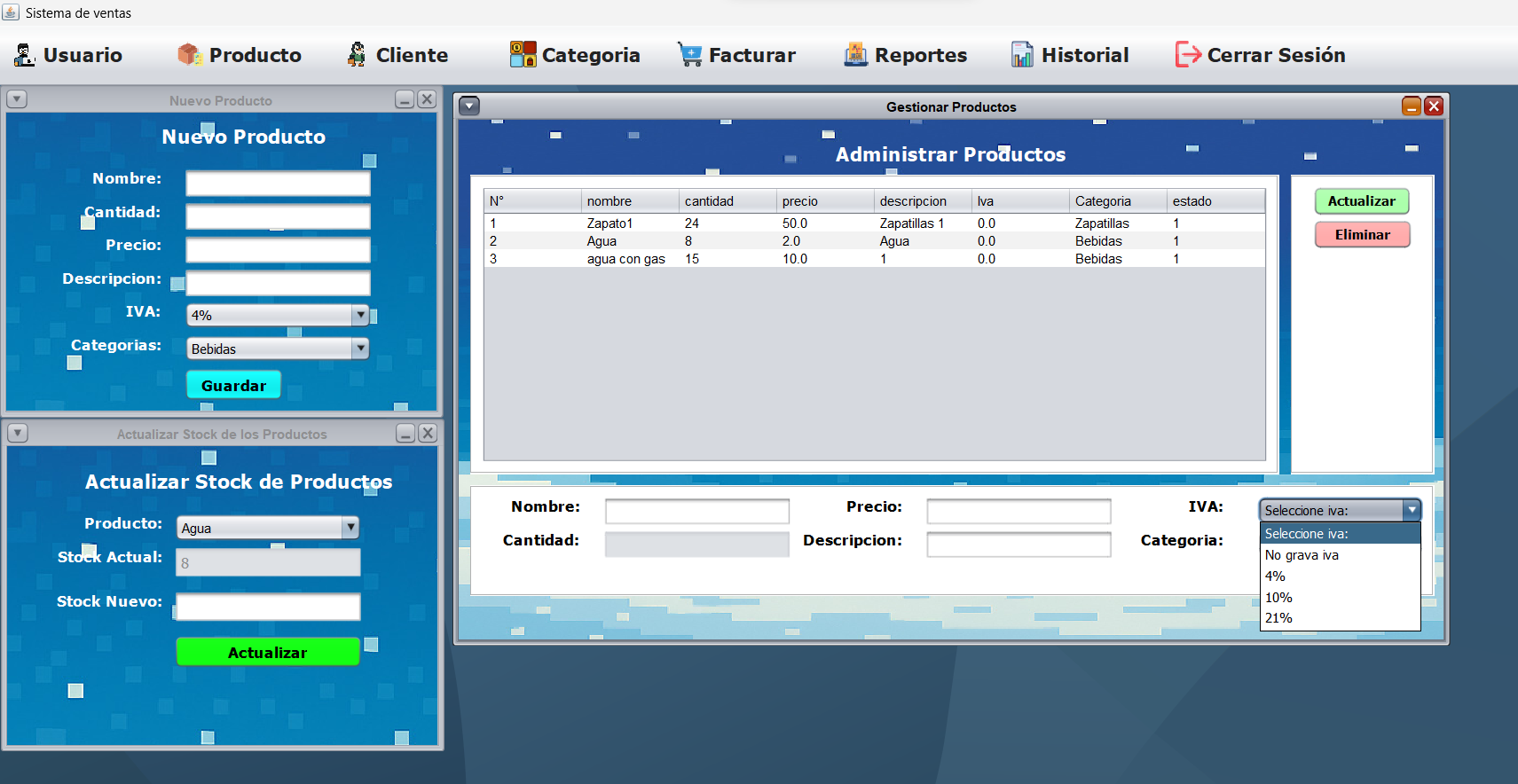Close the Gestionar Productos window
The width and height of the screenshot is (1518, 784).
point(1434,106)
